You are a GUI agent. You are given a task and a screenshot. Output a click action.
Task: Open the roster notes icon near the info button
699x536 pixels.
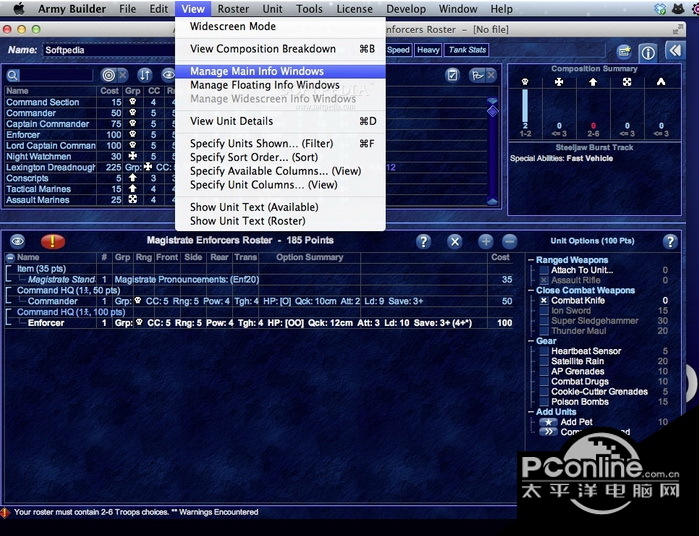[x=624, y=52]
